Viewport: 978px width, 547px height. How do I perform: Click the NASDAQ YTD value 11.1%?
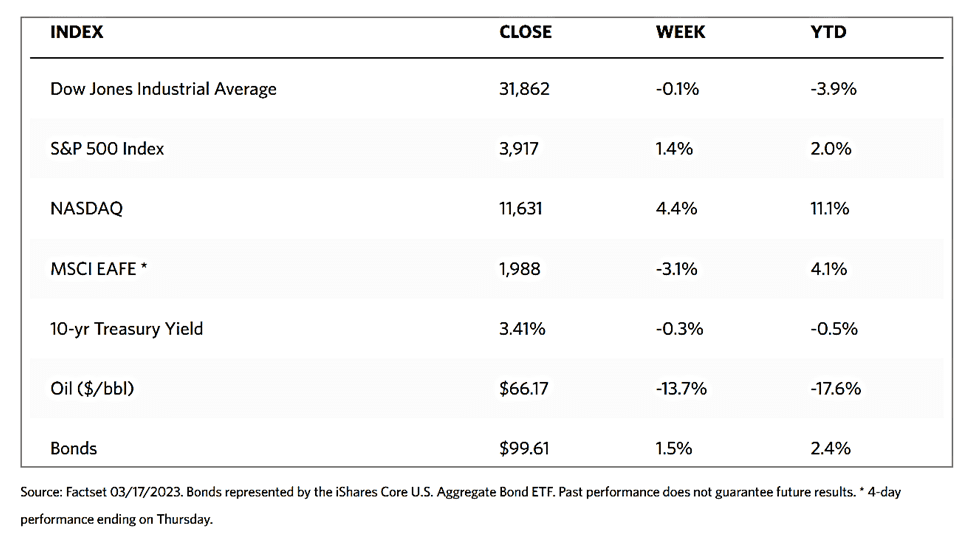(831, 209)
